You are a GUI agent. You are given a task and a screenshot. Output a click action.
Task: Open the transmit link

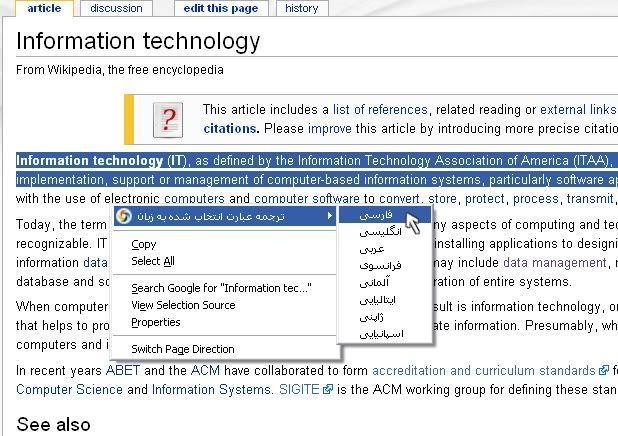590,198
